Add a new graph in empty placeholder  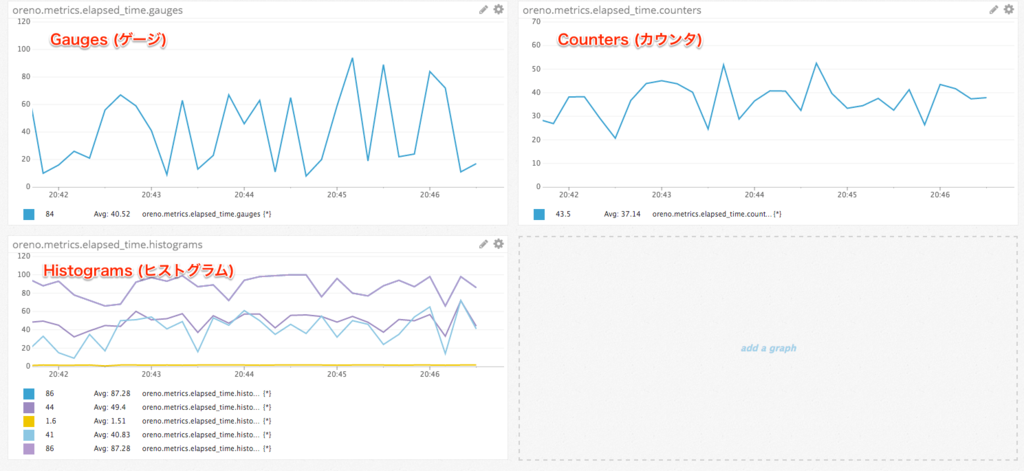click(x=768, y=348)
